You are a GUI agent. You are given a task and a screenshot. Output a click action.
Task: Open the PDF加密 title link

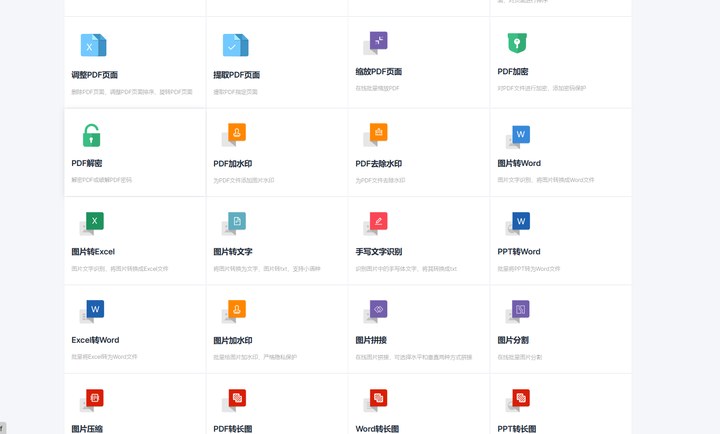tap(512, 72)
